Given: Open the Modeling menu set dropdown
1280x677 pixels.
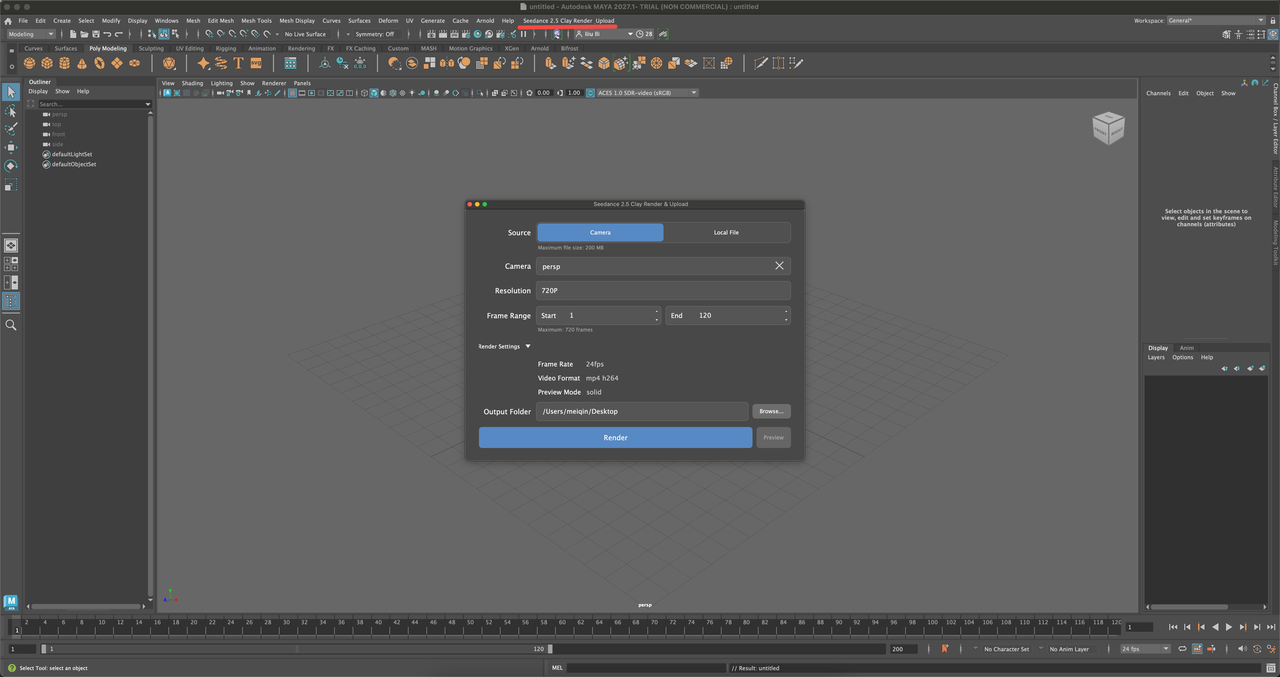Looking at the screenshot, I should (31, 34).
